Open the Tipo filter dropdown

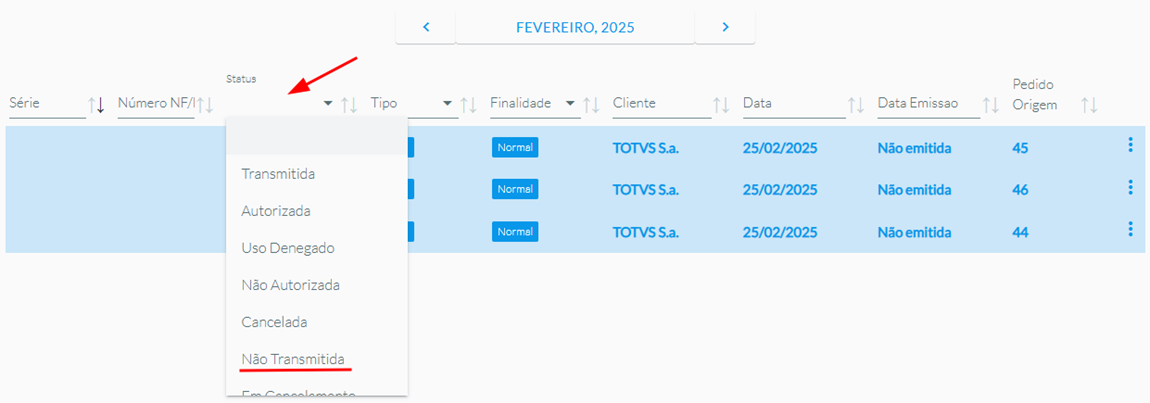(x=447, y=104)
